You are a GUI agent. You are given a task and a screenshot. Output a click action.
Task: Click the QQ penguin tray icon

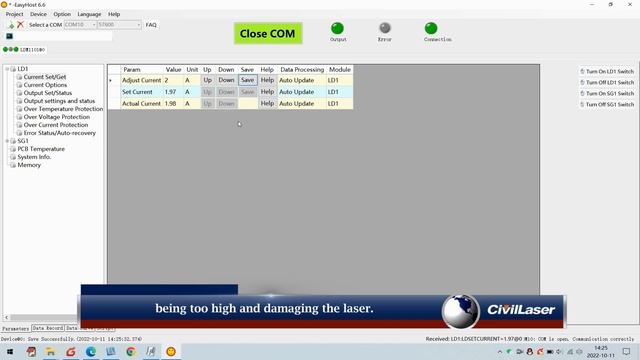530,351
